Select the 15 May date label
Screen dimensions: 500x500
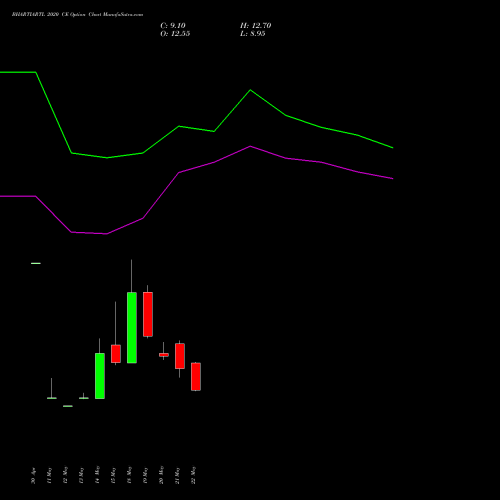(x=113, y=476)
